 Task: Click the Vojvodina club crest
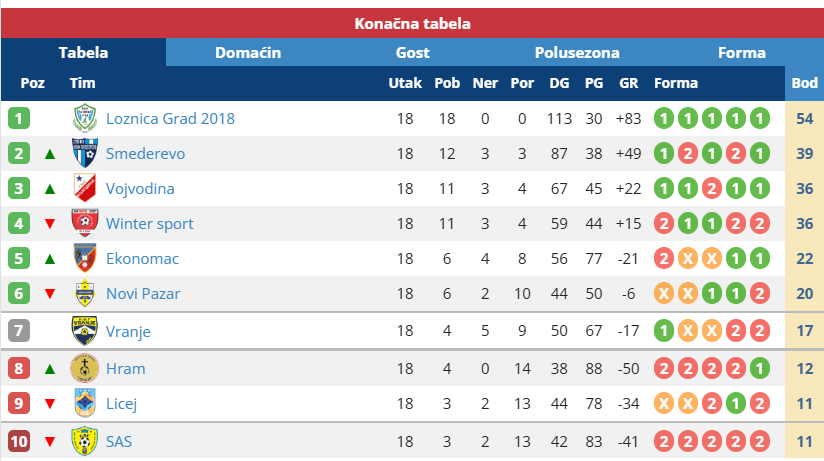tap(85, 189)
